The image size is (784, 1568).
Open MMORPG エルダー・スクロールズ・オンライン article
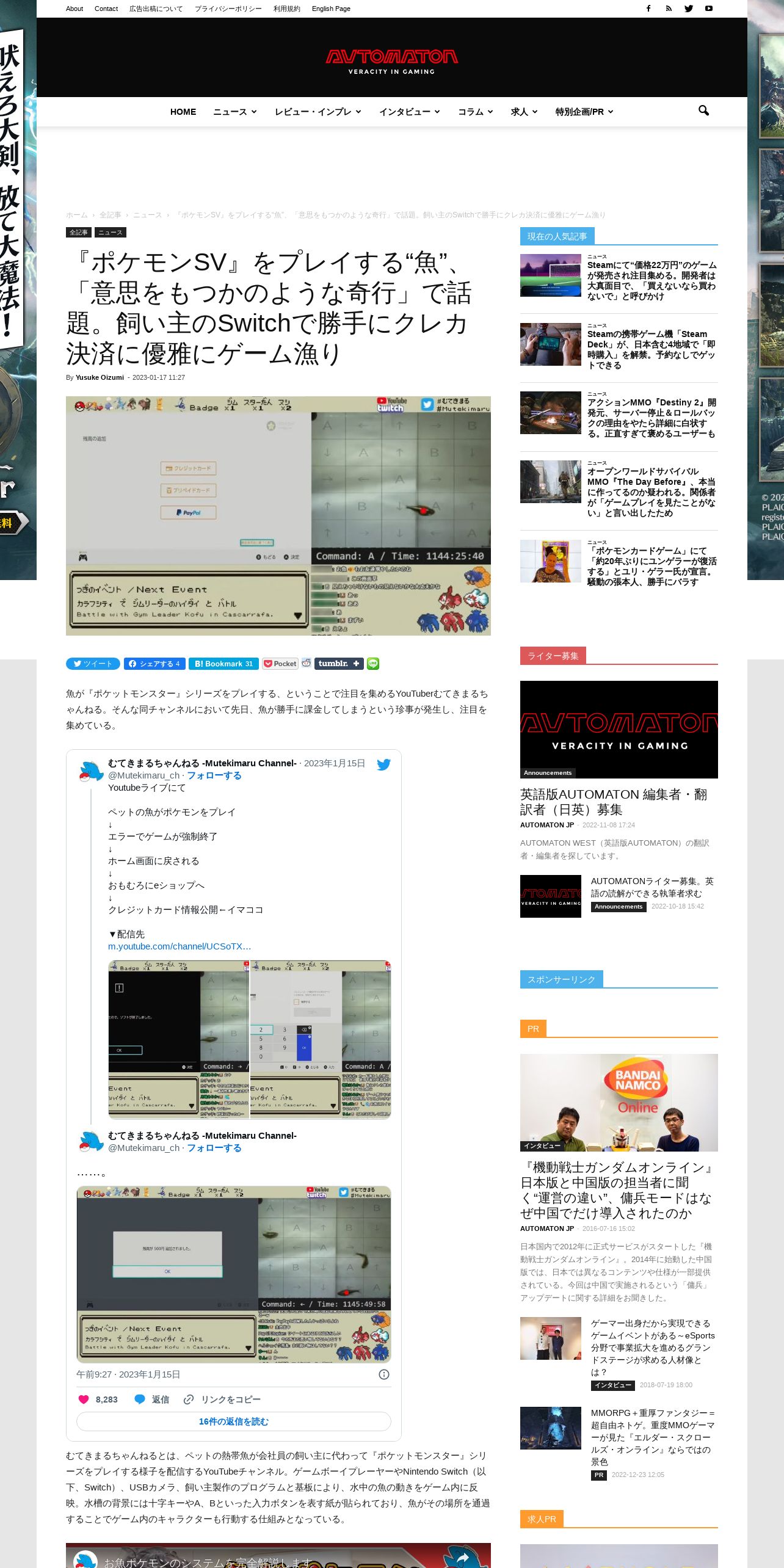coord(653,1437)
